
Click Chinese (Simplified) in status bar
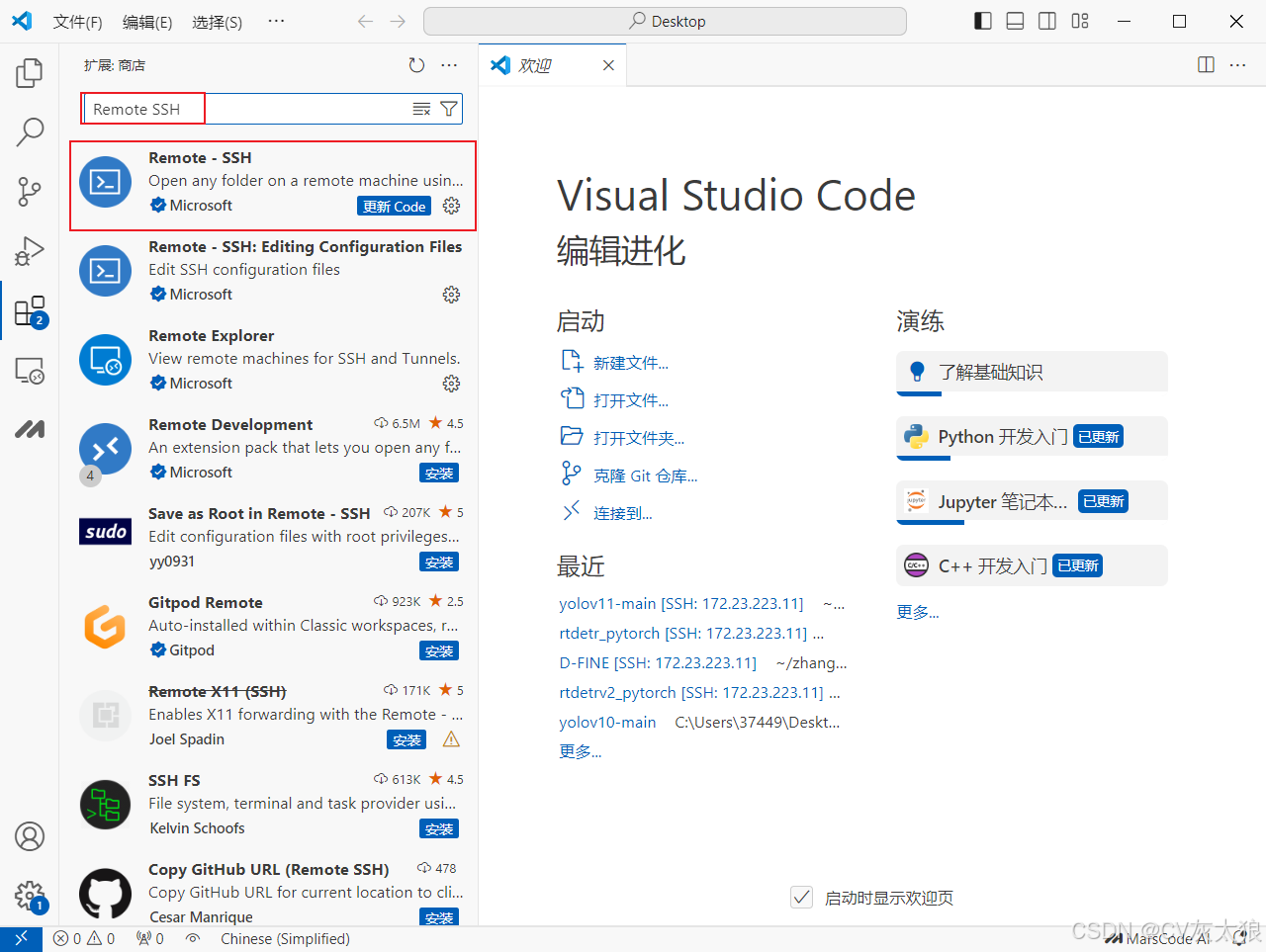pyautogui.click(x=285, y=939)
